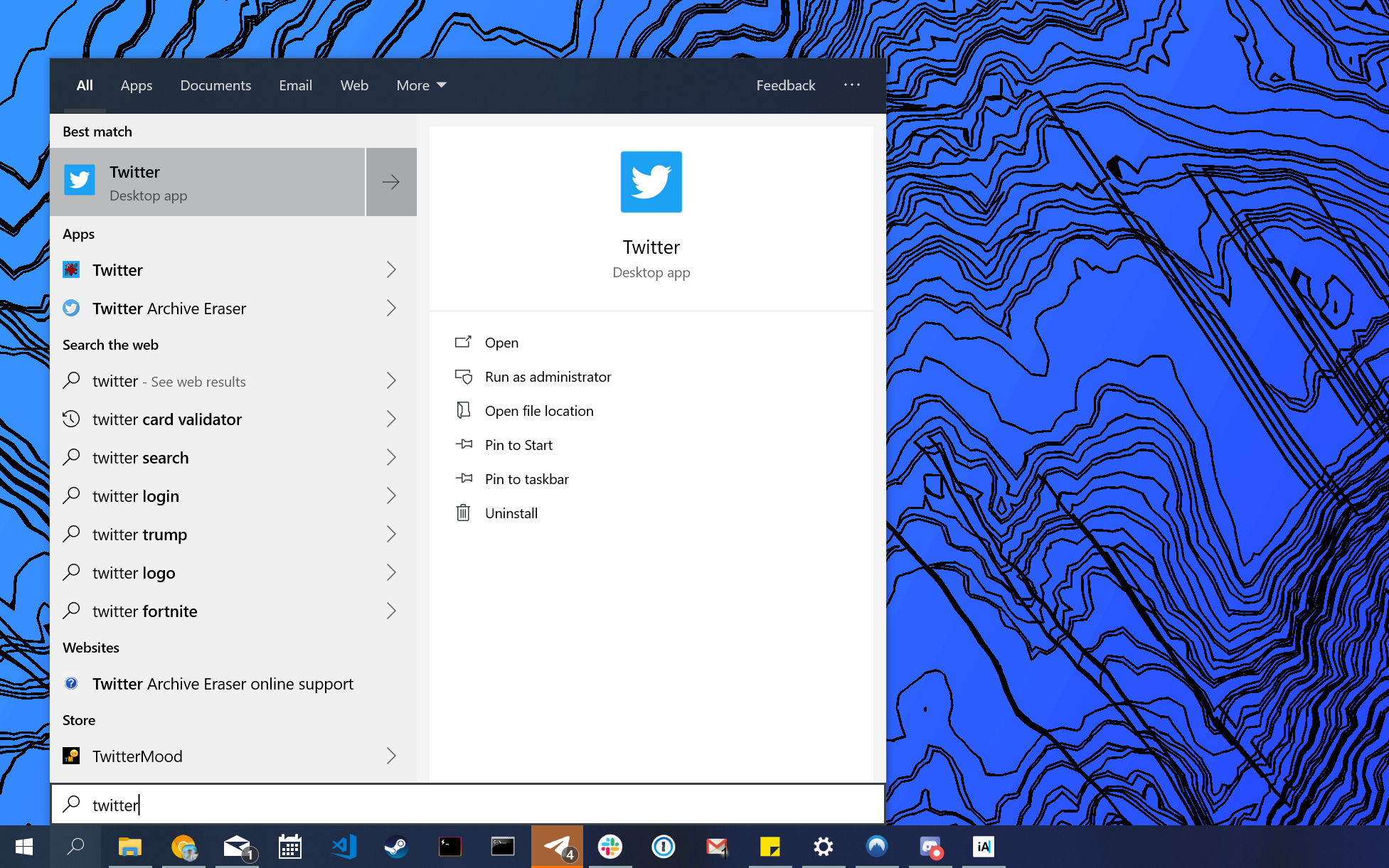Switch to the Apps search tab
This screenshot has width=1389, height=868.
click(x=137, y=85)
